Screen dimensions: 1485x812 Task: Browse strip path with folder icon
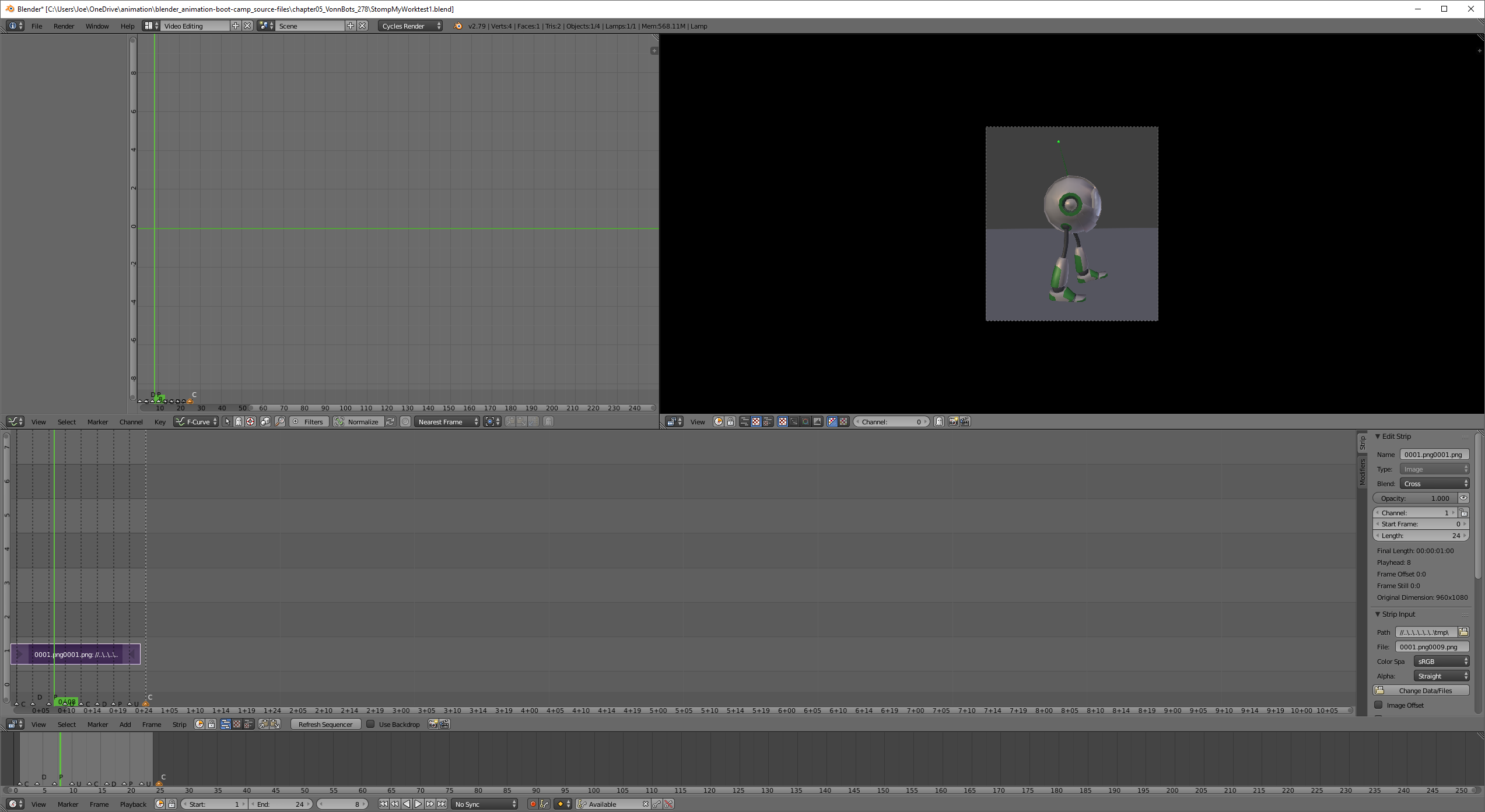tap(1463, 632)
